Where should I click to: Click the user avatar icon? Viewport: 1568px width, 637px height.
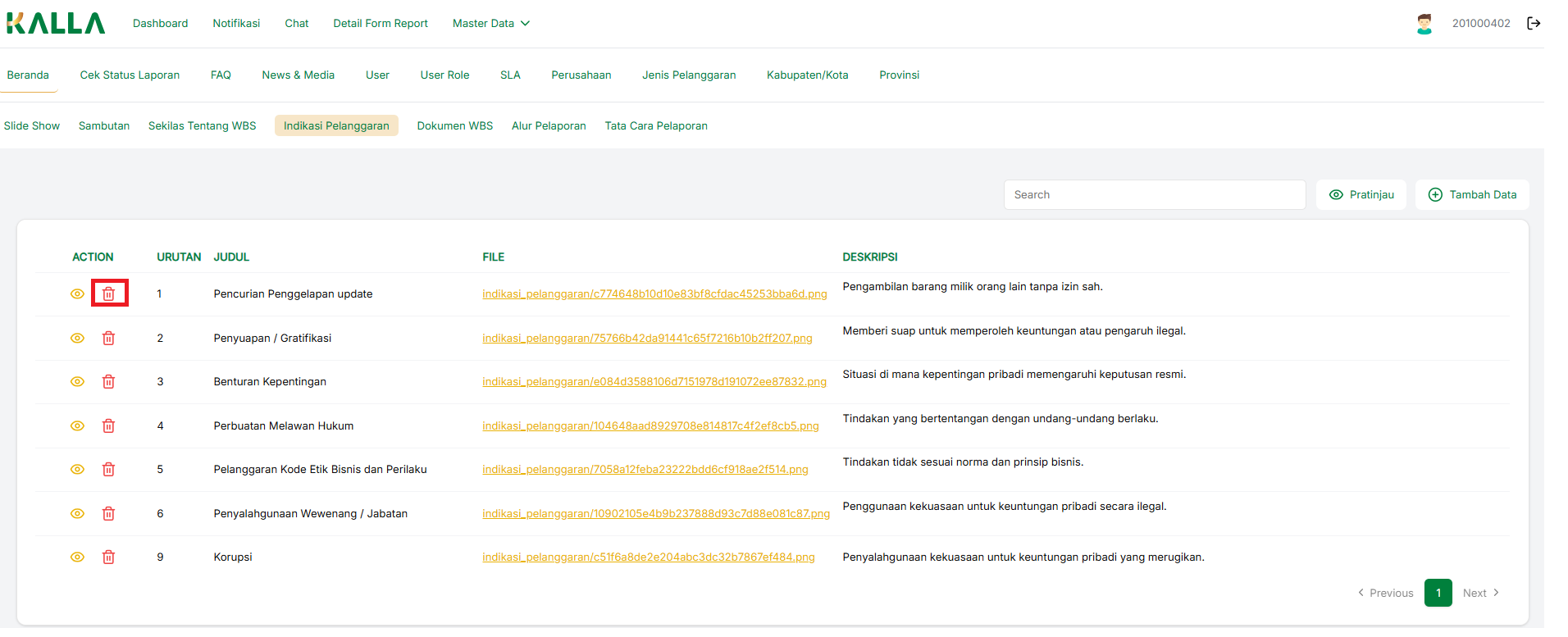1424,24
